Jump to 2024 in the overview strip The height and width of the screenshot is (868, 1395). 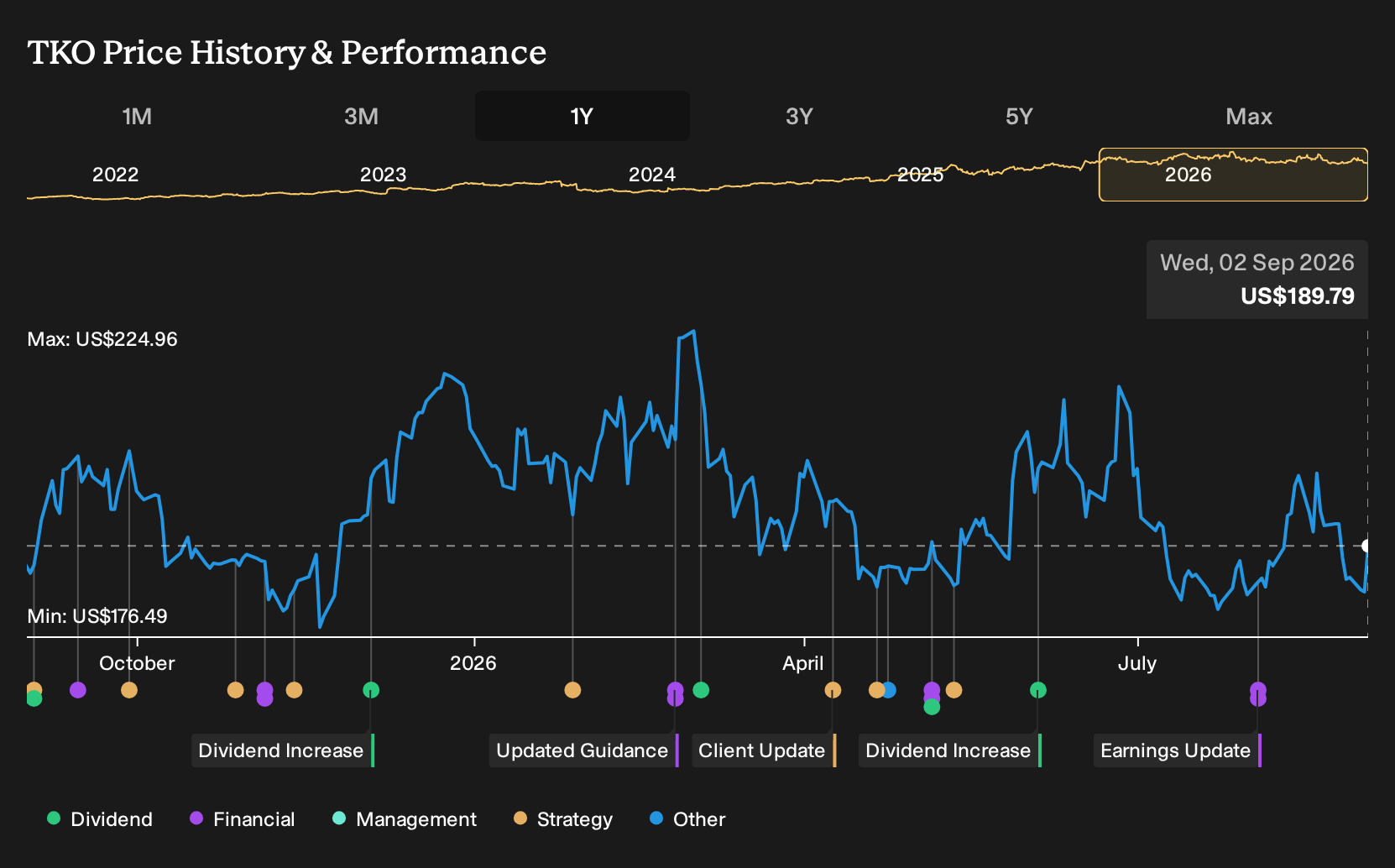pos(652,175)
